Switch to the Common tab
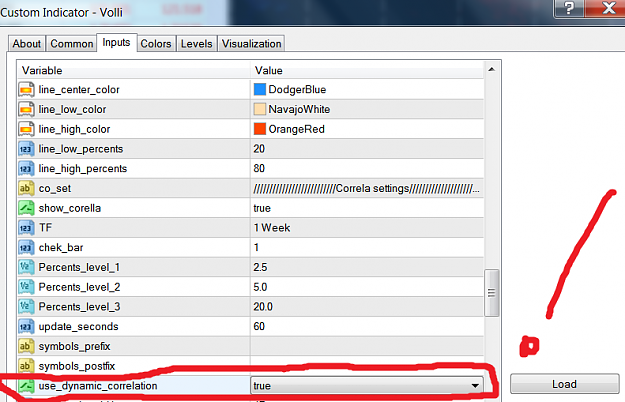The width and height of the screenshot is (625, 402). tap(72, 43)
